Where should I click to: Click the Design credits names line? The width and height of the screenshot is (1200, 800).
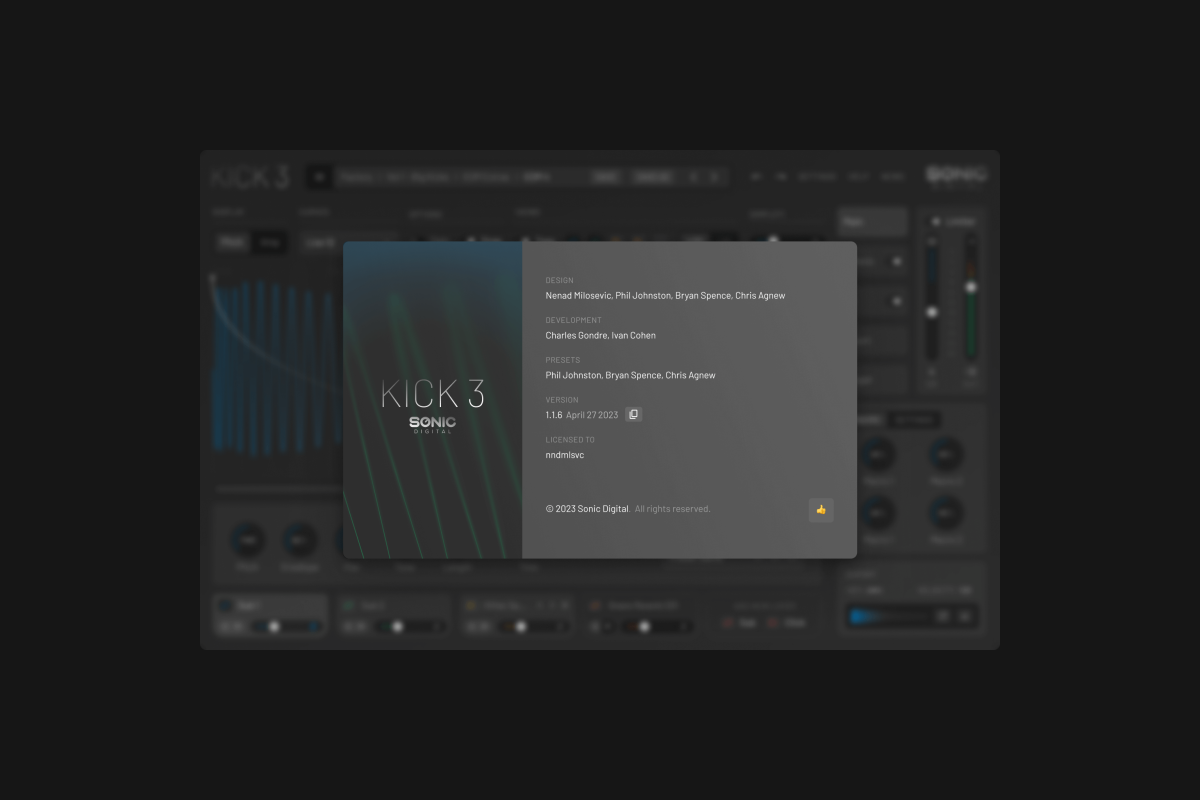665,296
